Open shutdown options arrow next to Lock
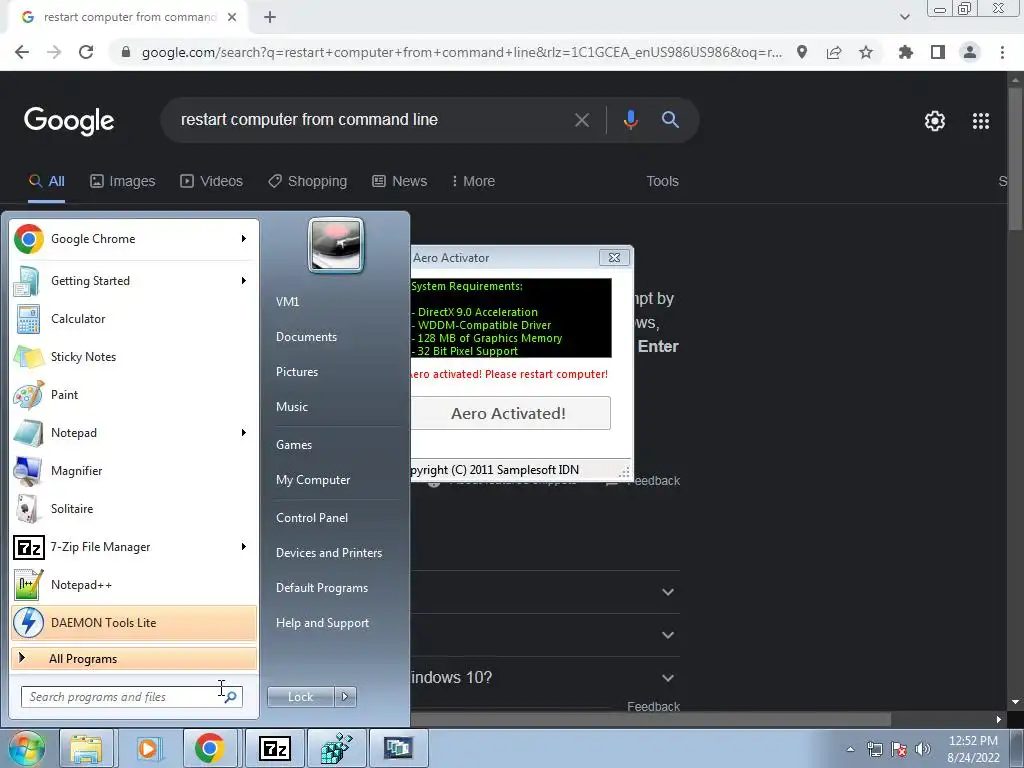 click(x=345, y=697)
